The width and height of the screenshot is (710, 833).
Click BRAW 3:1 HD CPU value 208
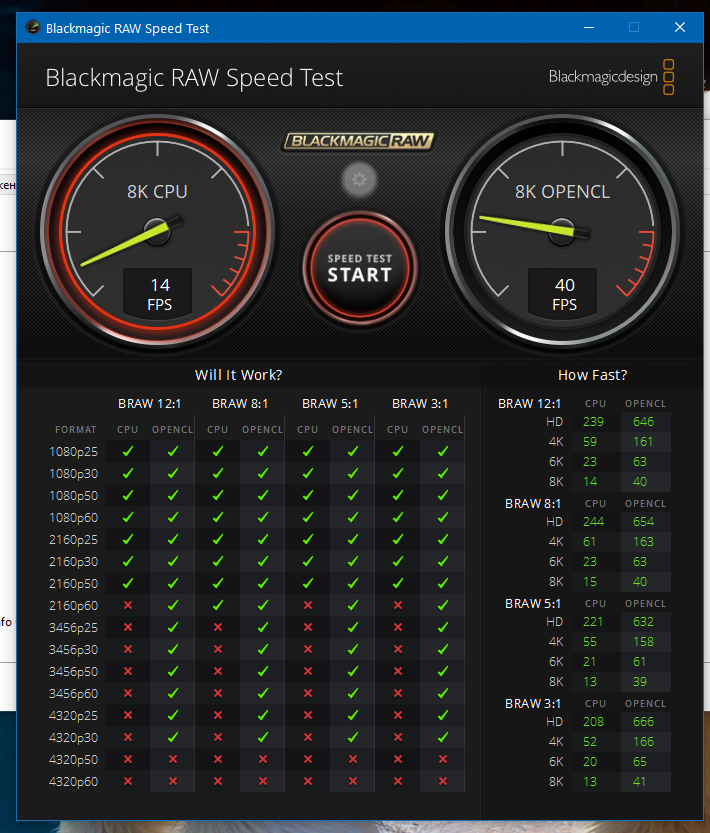click(593, 721)
